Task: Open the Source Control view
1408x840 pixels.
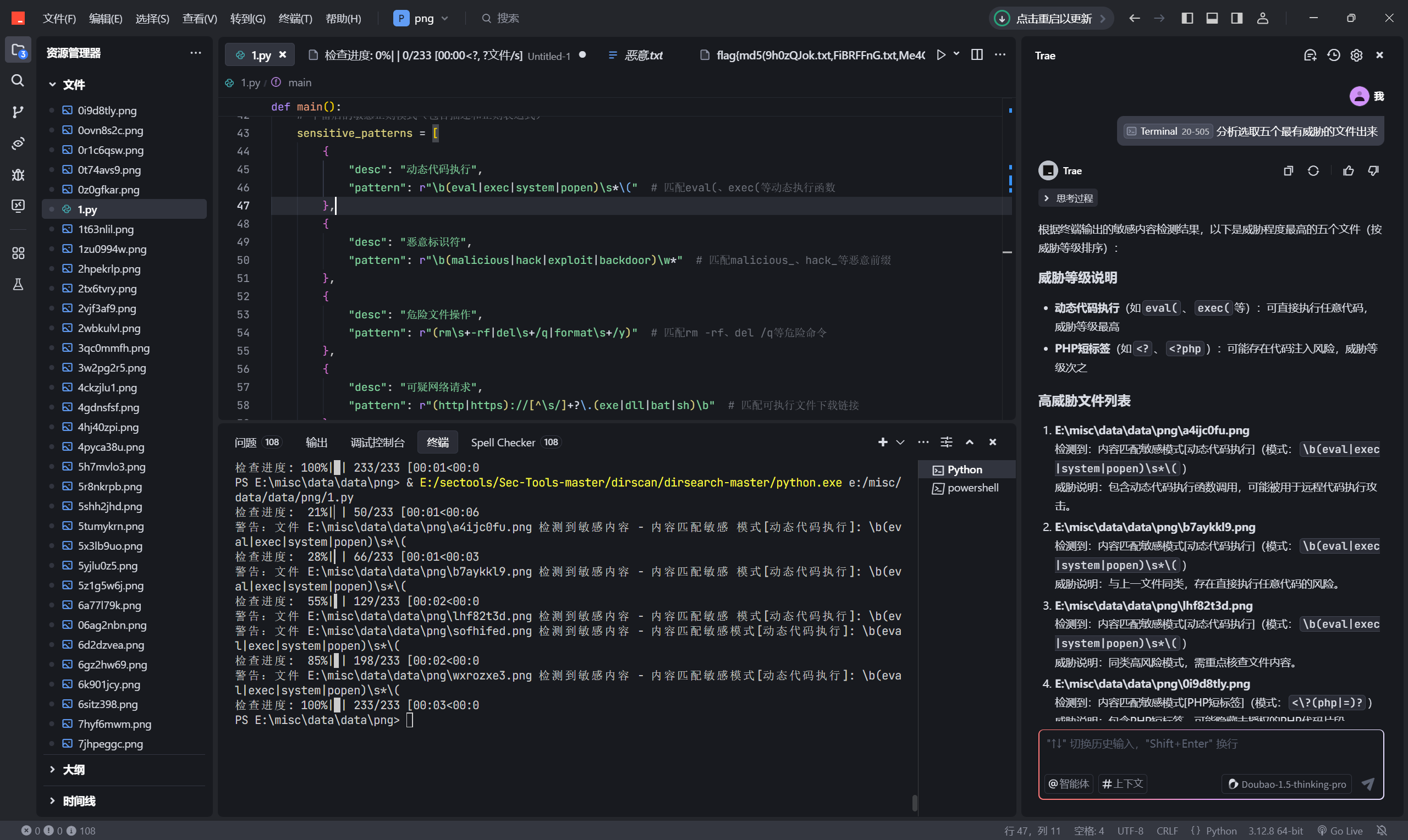Action: pyautogui.click(x=18, y=112)
